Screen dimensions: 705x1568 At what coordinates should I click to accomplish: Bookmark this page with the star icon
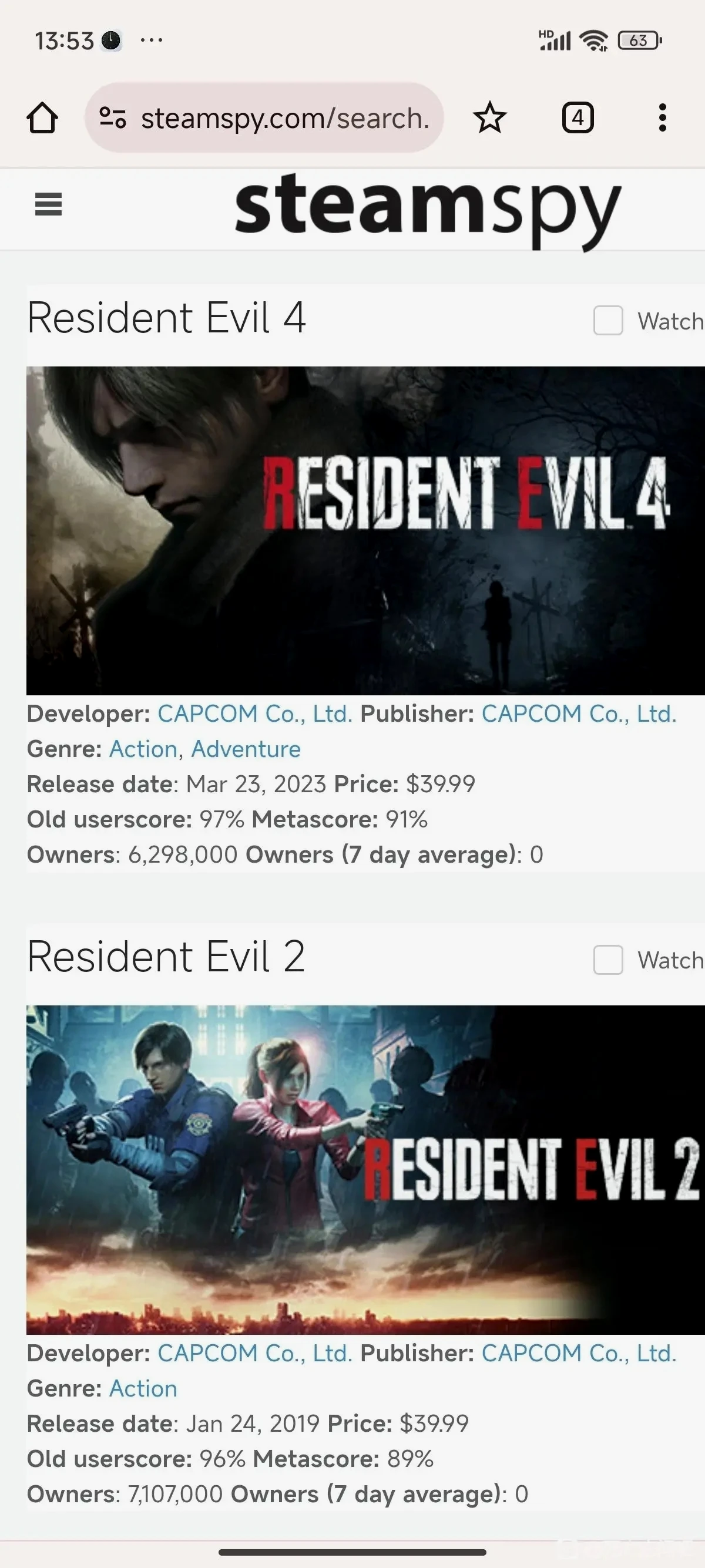(489, 117)
